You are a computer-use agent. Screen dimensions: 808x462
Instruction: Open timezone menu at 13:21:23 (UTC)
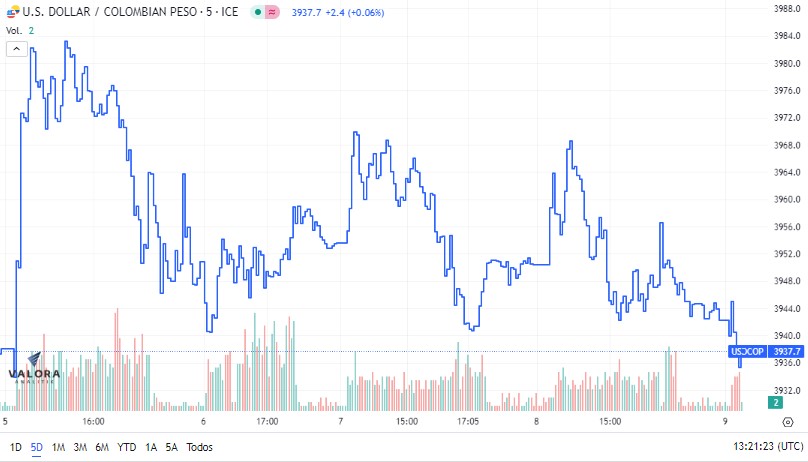point(768,446)
